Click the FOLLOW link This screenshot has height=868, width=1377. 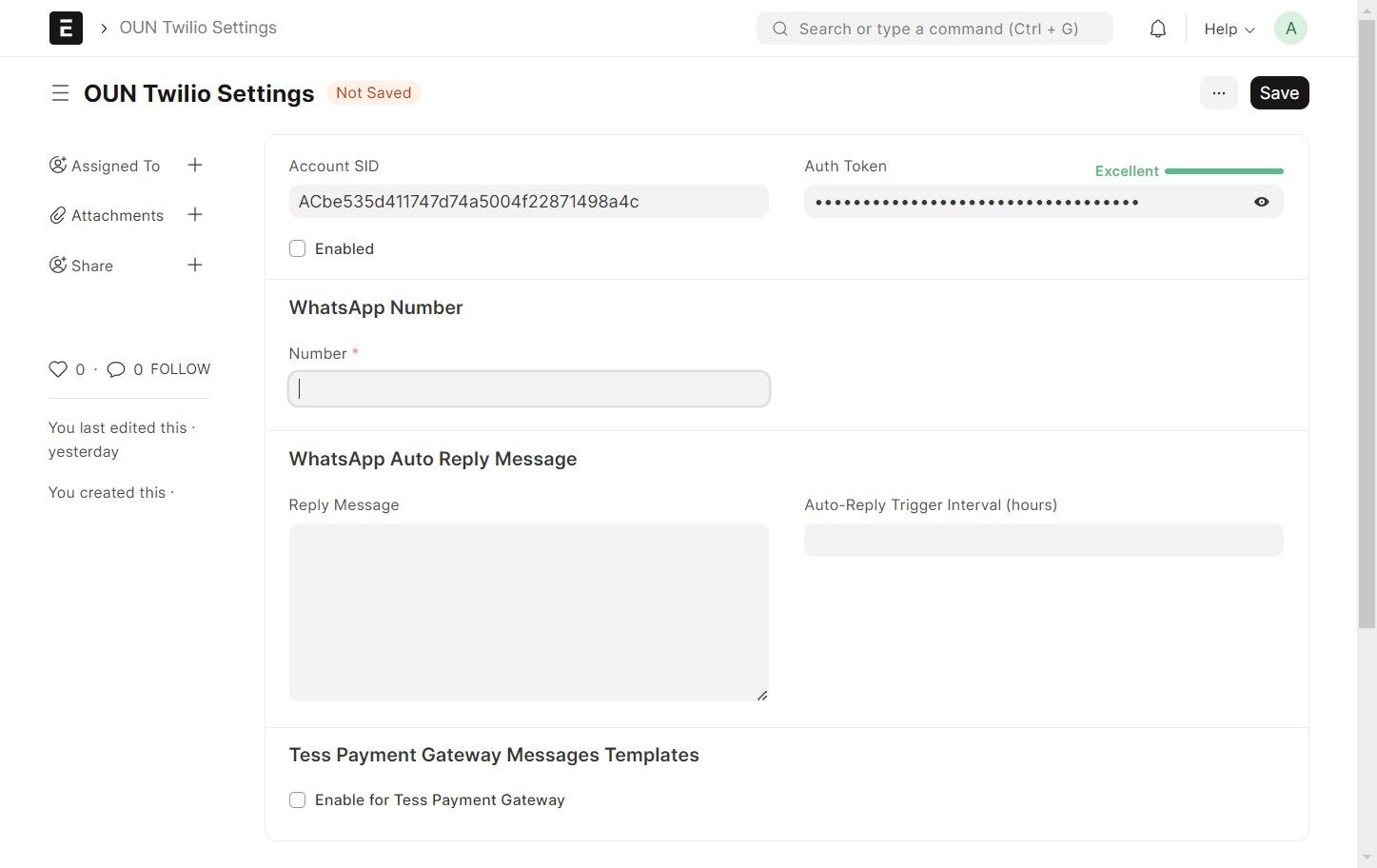pos(180,369)
